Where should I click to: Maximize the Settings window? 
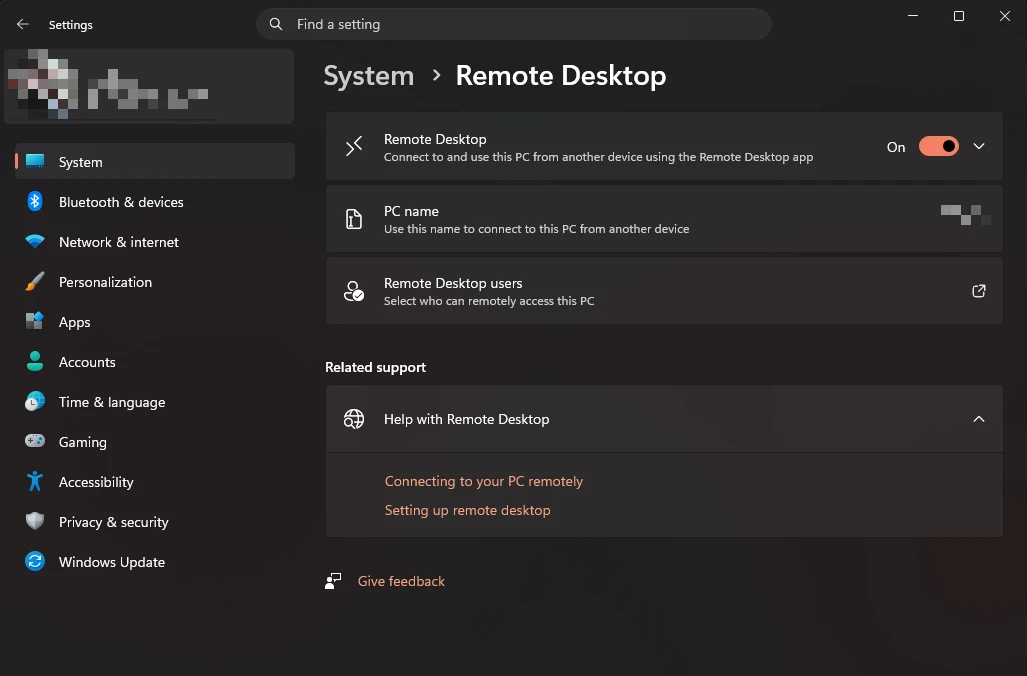pos(958,16)
